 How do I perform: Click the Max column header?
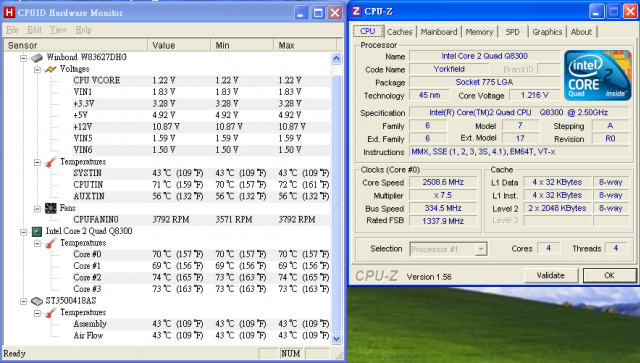pos(305,45)
